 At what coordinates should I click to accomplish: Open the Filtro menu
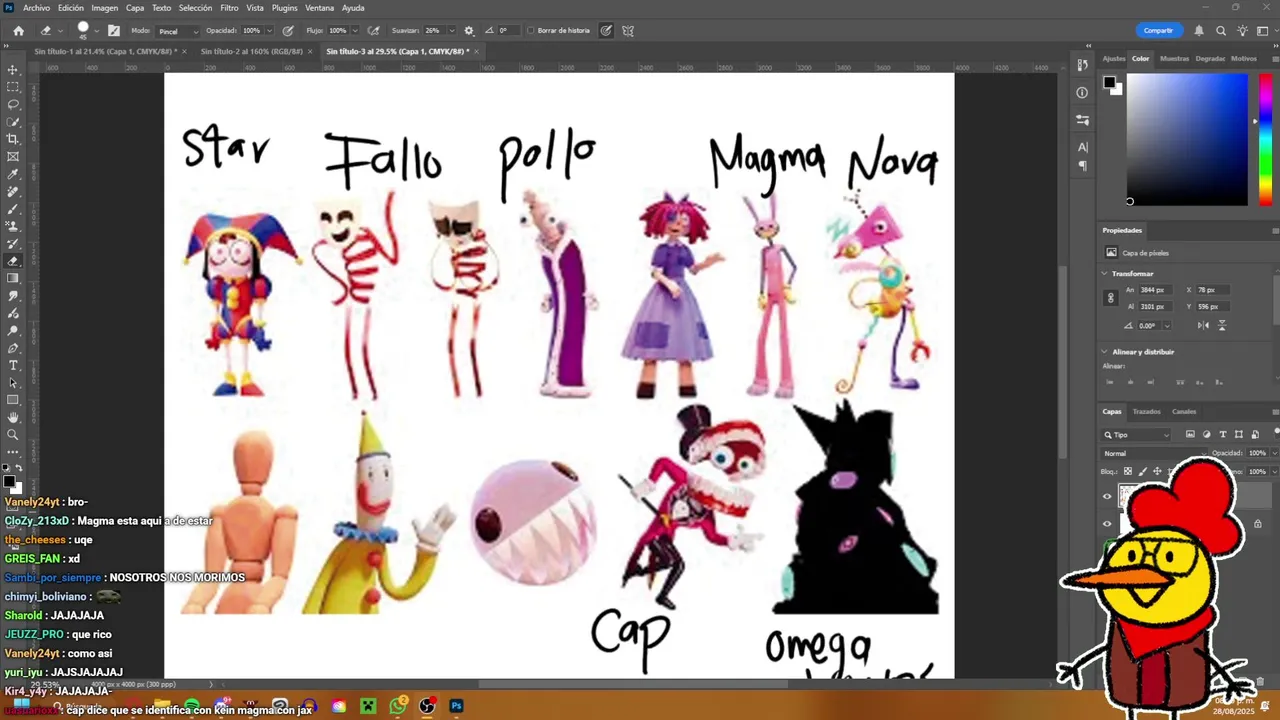229,8
